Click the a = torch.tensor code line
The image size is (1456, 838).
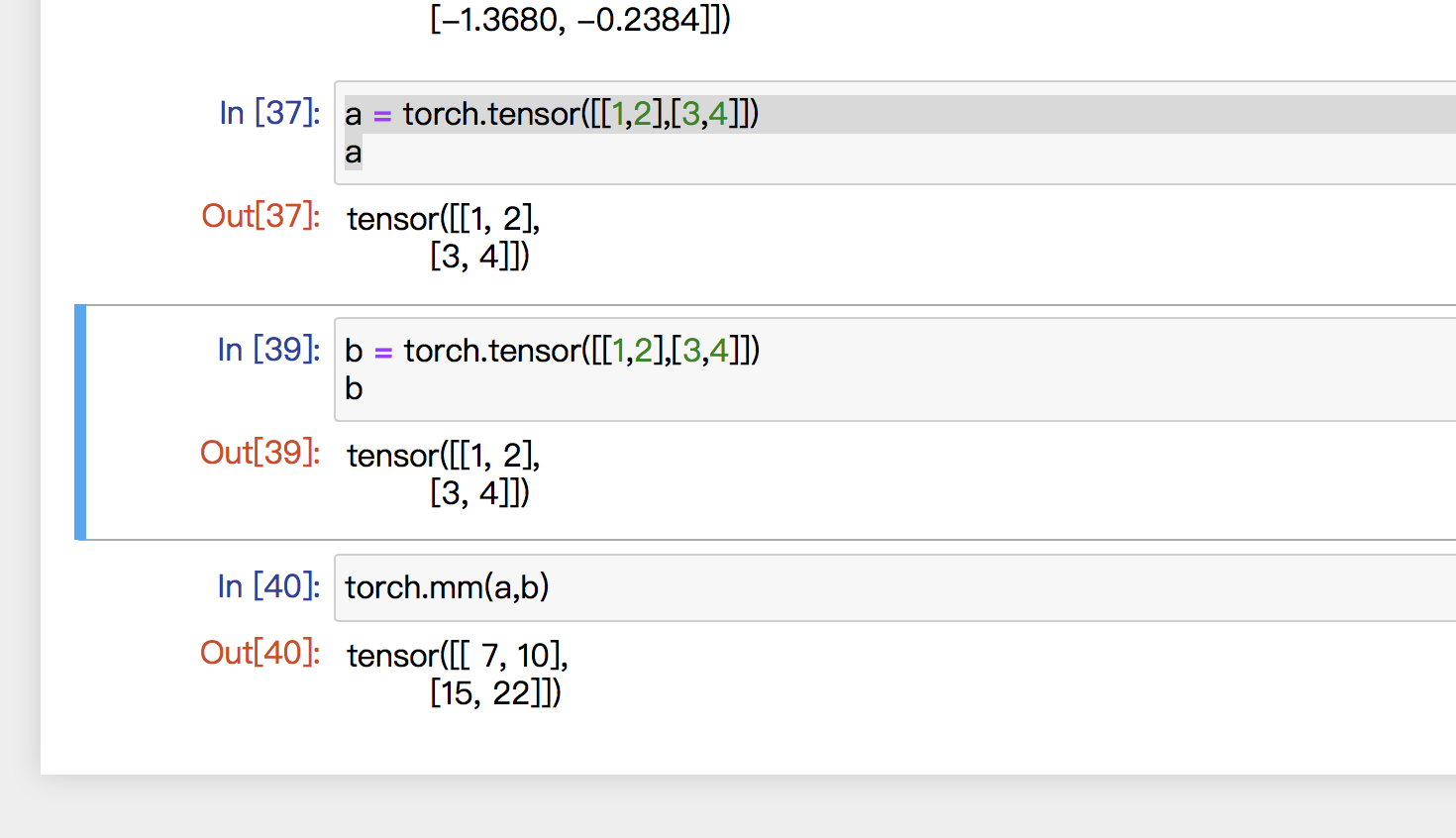click(551, 115)
